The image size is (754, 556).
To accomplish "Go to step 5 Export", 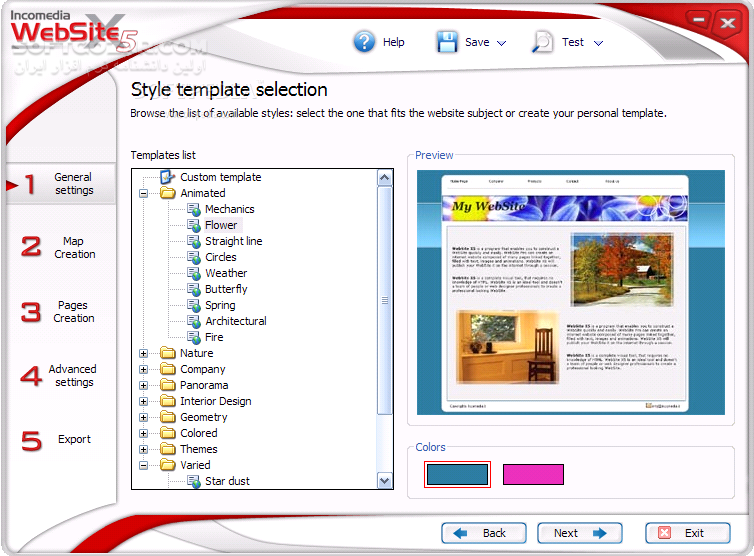I will [60, 440].
